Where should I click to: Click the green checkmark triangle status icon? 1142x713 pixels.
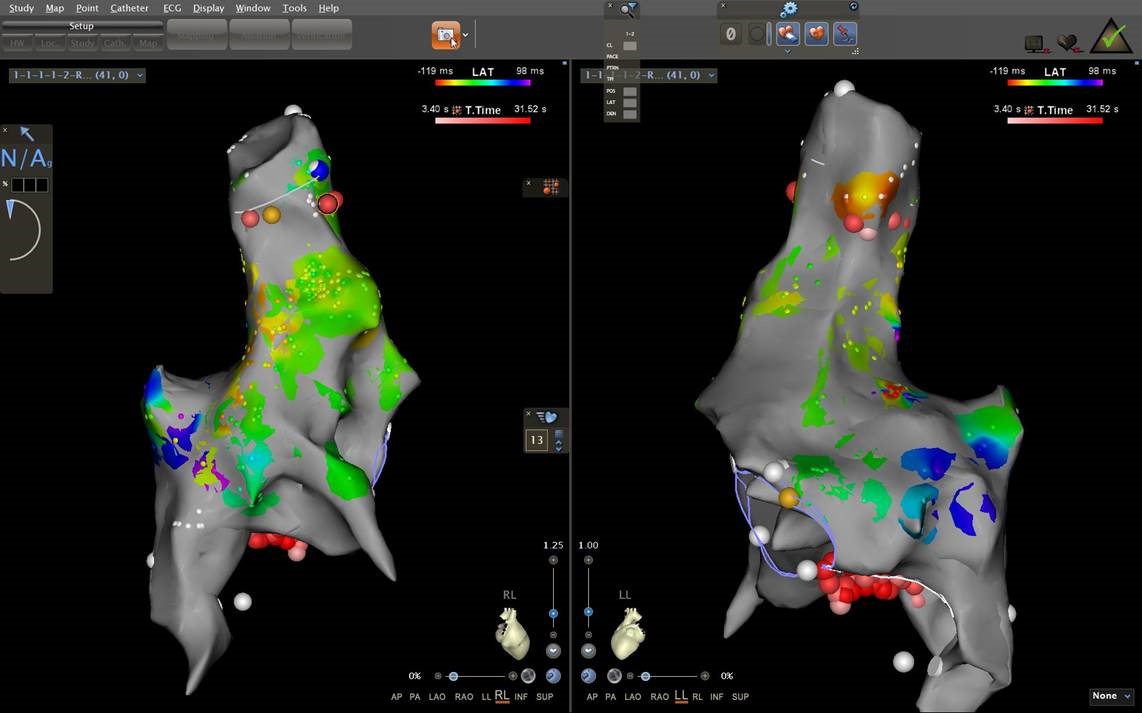tap(1110, 37)
